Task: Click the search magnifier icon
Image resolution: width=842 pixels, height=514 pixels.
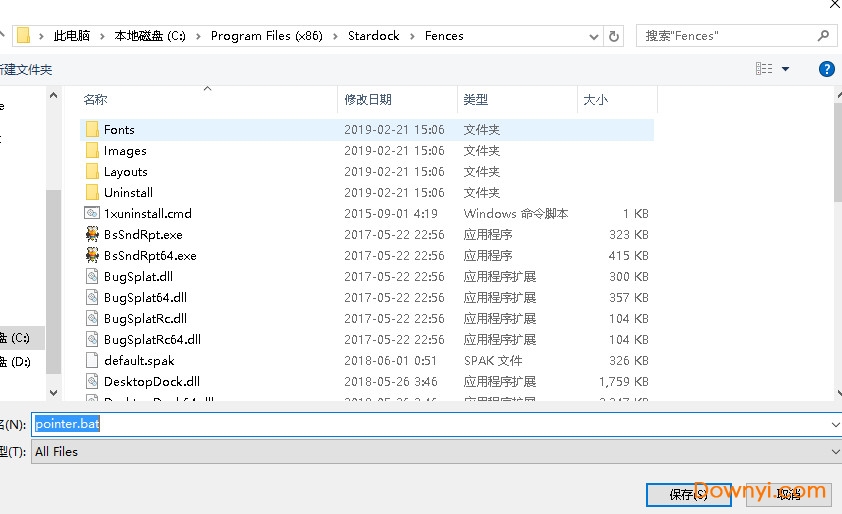Action: tap(824, 36)
